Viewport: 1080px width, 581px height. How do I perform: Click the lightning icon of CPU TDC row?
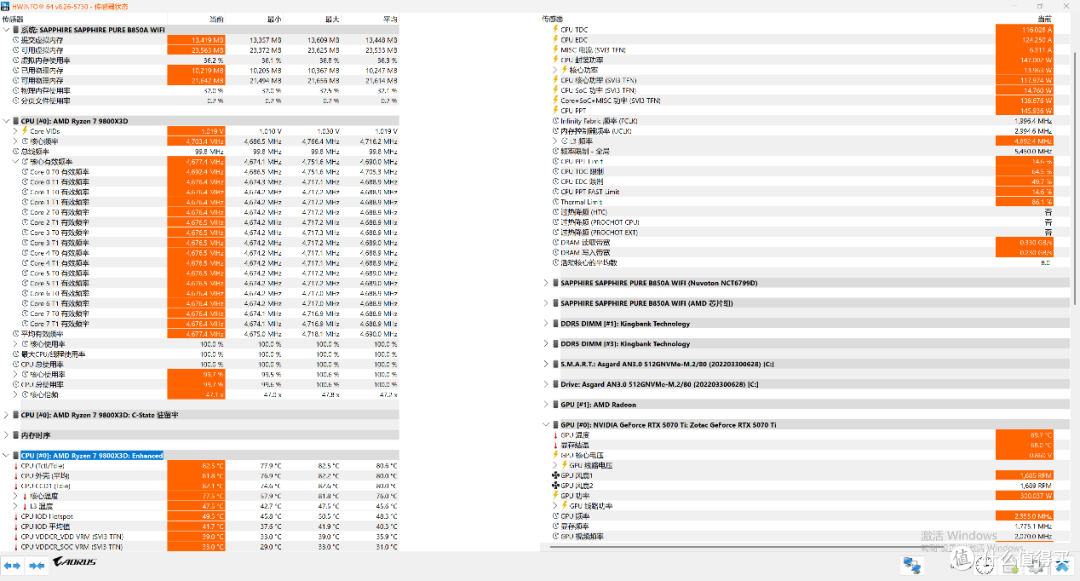555,30
